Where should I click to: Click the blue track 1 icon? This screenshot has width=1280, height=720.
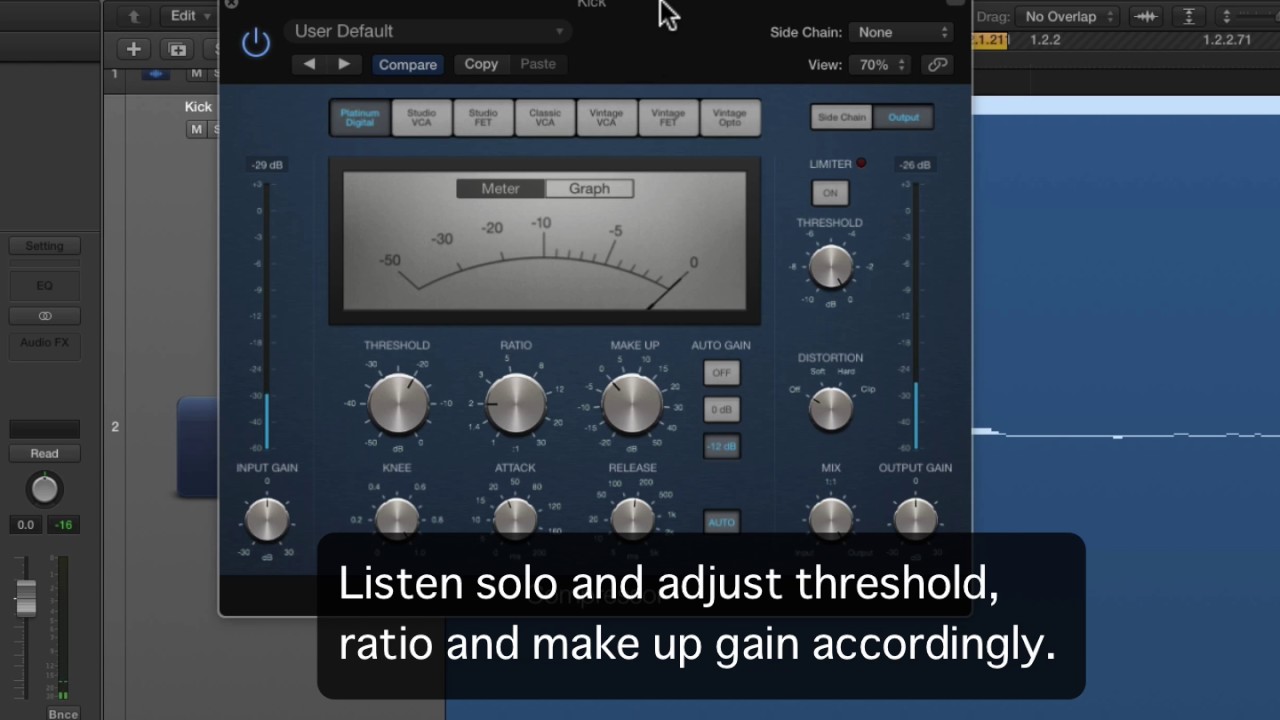click(155, 74)
